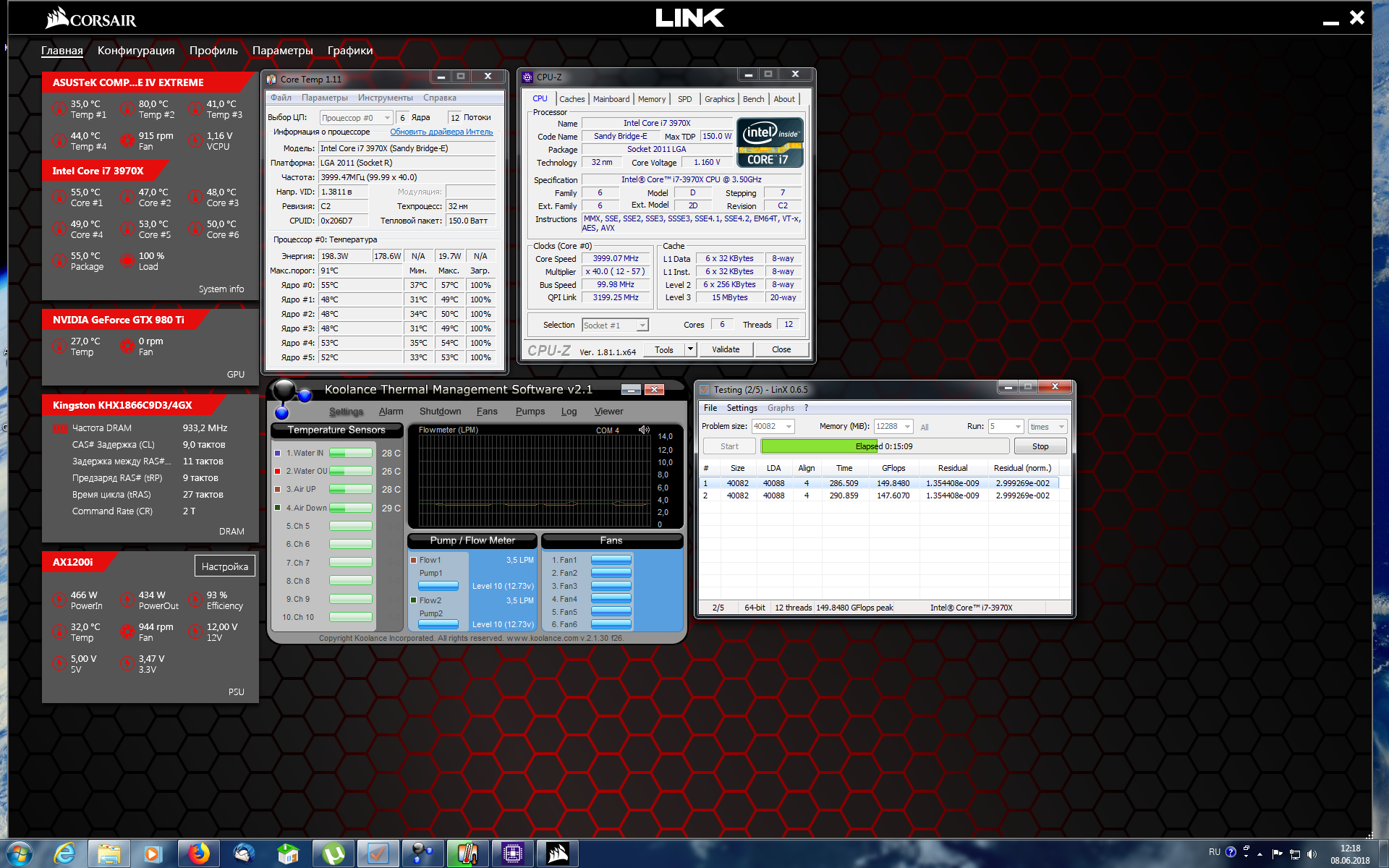The width and height of the screenshot is (1389, 868).
Task: Toggle the Flow1 indicator square
Action: (x=413, y=560)
